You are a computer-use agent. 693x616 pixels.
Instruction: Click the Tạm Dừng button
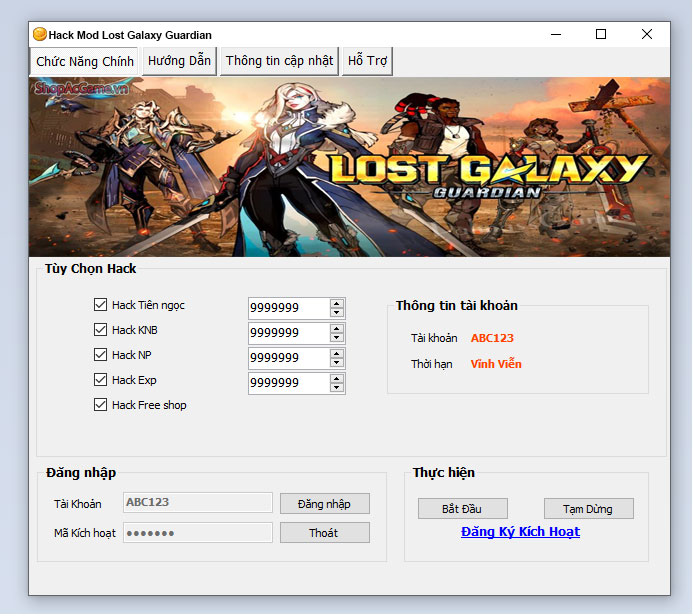pyautogui.click(x=589, y=509)
